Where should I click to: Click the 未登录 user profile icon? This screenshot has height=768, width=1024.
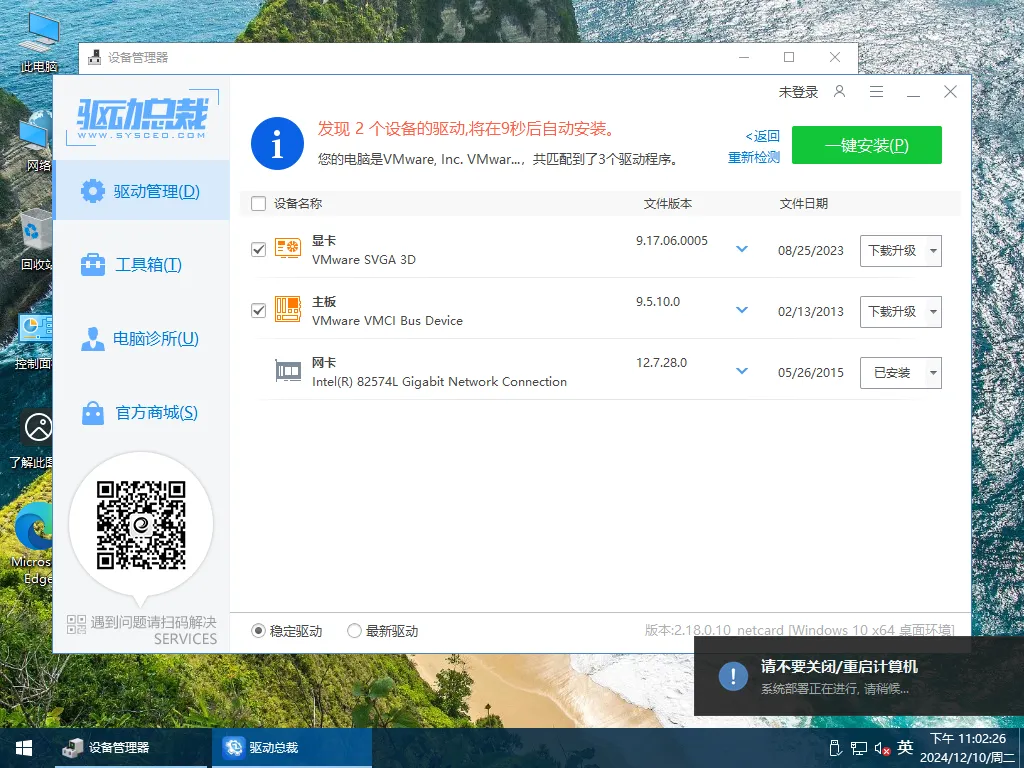pyautogui.click(x=840, y=91)
